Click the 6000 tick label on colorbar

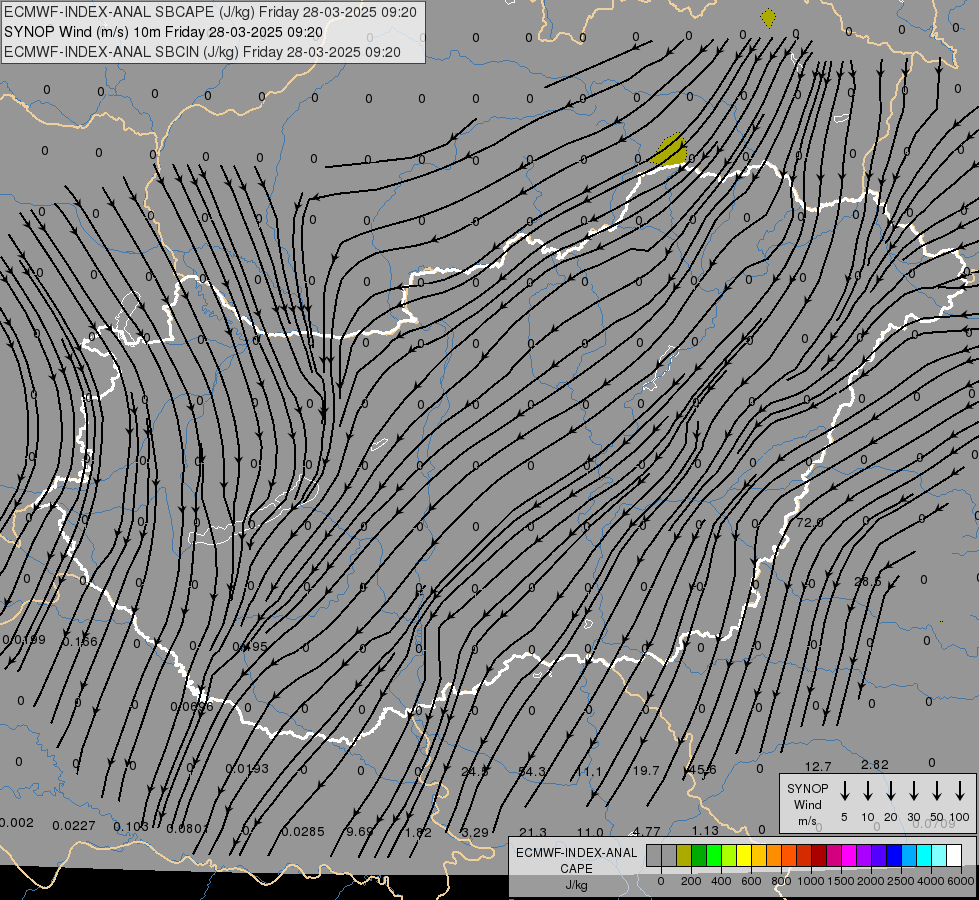(961, 881)
